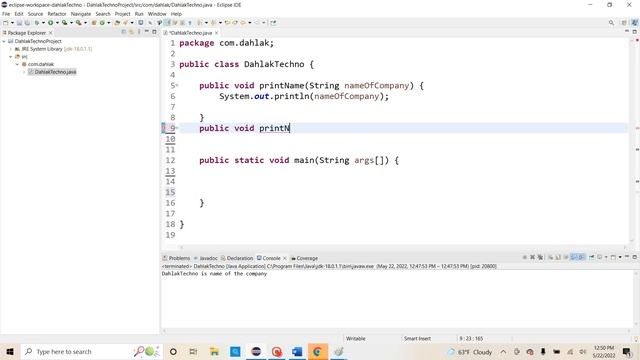The height and width of the screenshot is (360, 640).
Task: Click Link with Editor in Package Explorer
Action: 131,31
